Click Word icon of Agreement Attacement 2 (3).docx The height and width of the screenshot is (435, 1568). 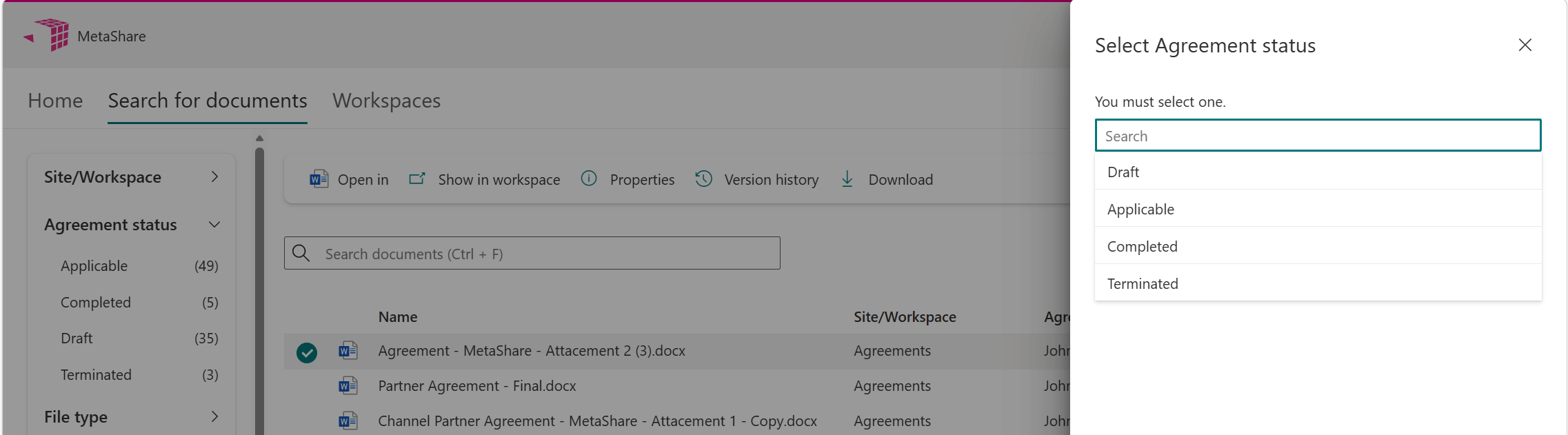tap(348, 351)
